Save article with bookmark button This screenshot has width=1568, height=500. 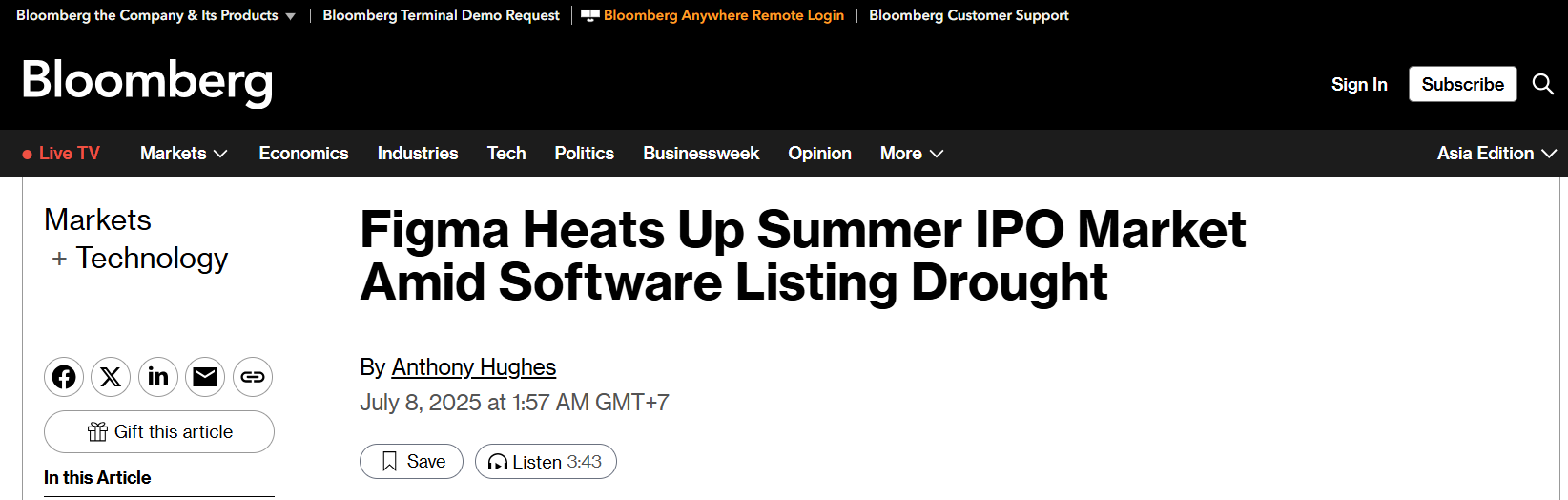(411, 462)
